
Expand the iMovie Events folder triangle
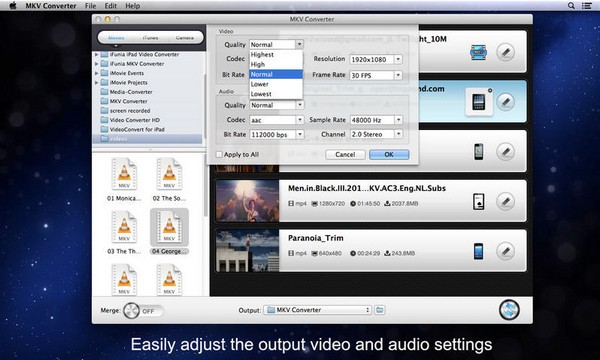[x=97, y=73]
